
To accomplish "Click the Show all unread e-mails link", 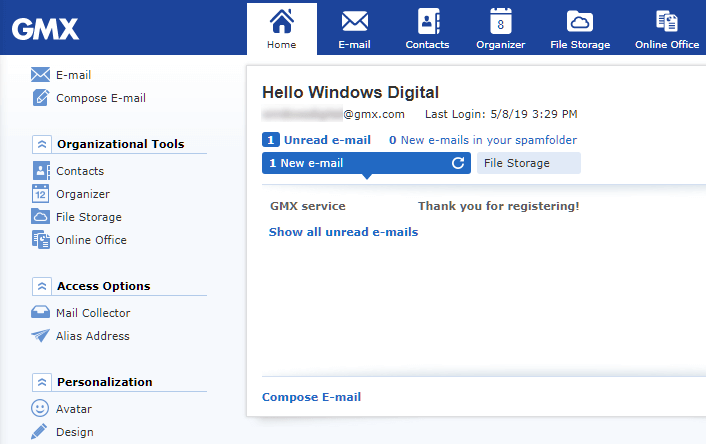I will pyautogui.click(x=343, y=232).
